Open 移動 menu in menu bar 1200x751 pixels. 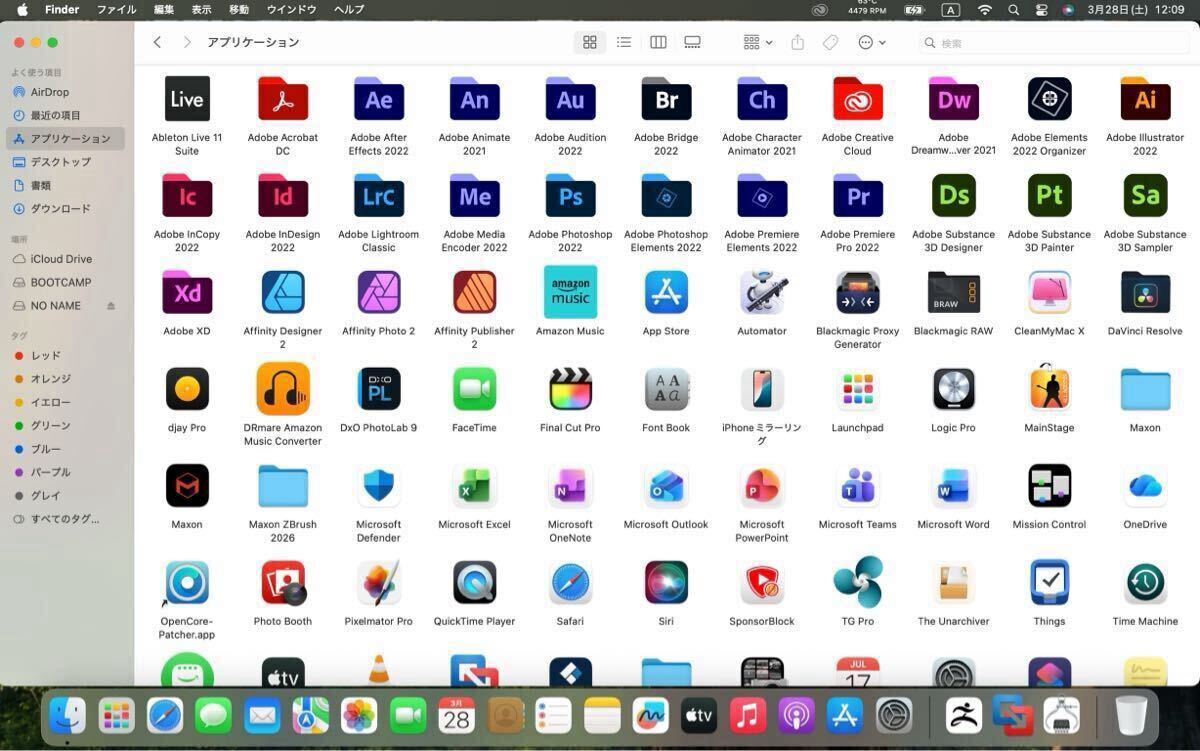click(239, 9)
